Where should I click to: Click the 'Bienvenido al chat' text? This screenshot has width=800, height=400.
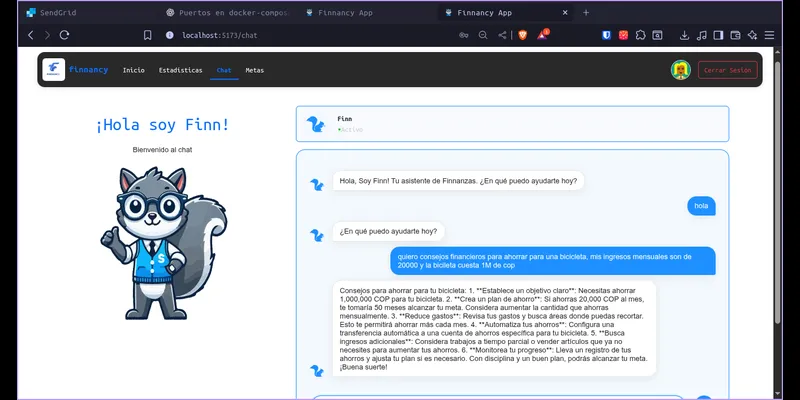pos(162,149)
